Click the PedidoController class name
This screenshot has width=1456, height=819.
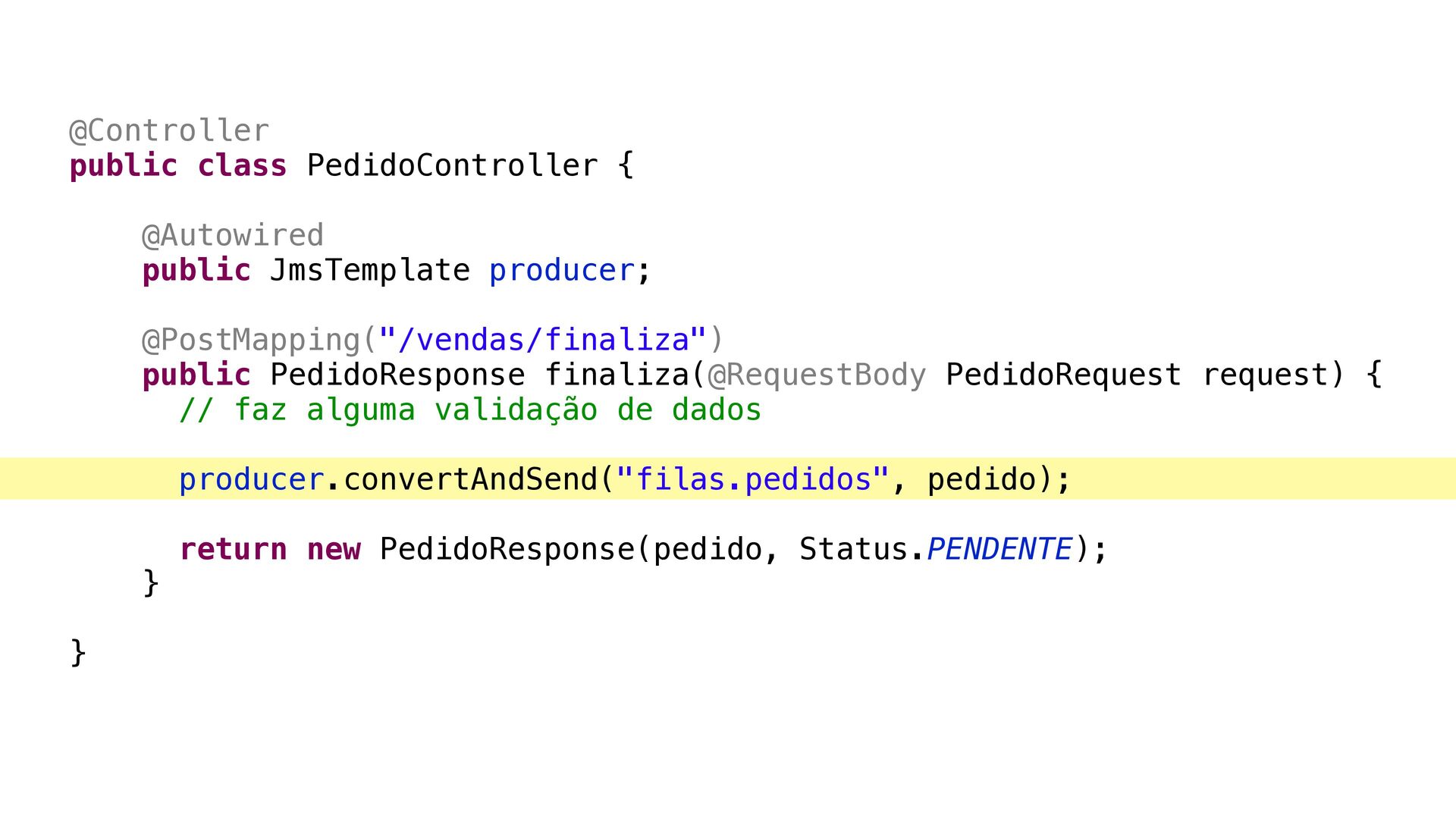(452, 165)
